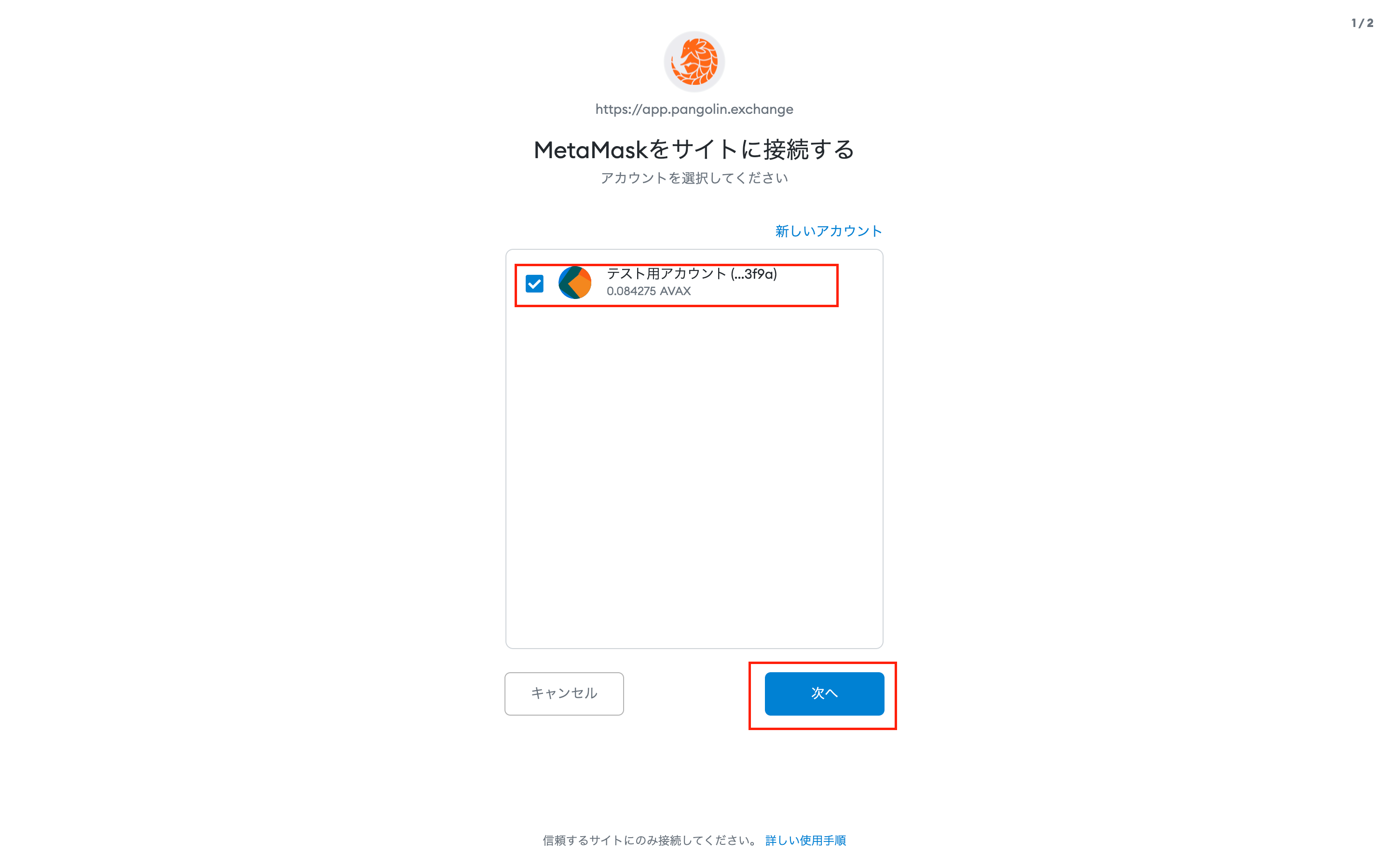Open the 新しいアカウント link
The image size is (1389, 868).
tap(828, 231)
